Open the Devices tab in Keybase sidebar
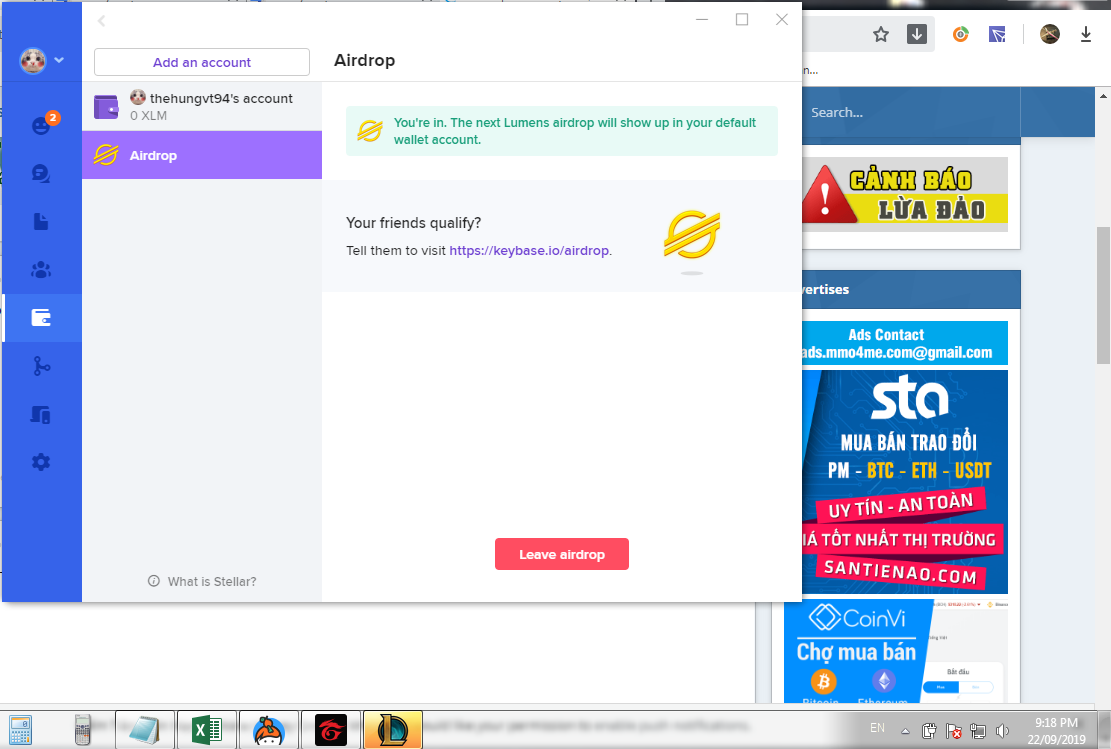Screen dimensions: 1111x749 tap(41, 415)
